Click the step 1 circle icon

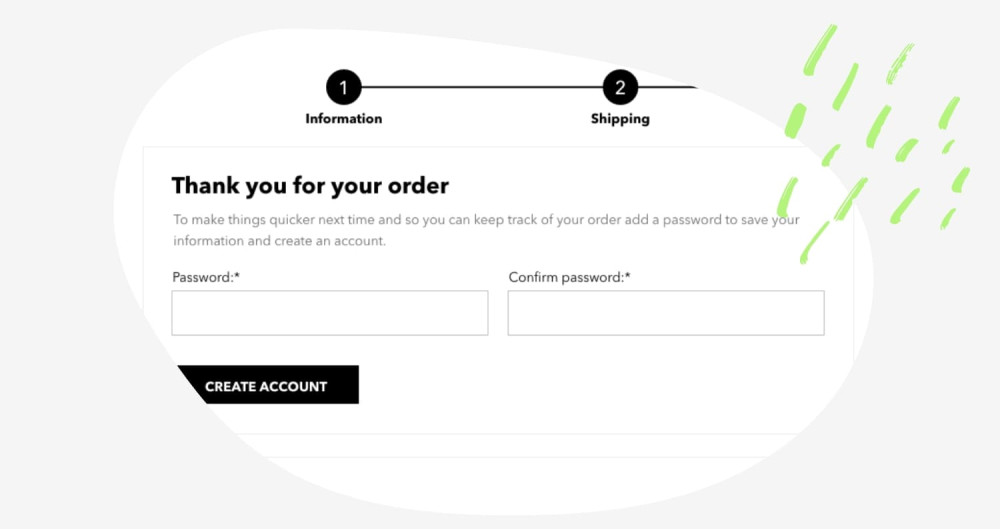click(344, 87)
